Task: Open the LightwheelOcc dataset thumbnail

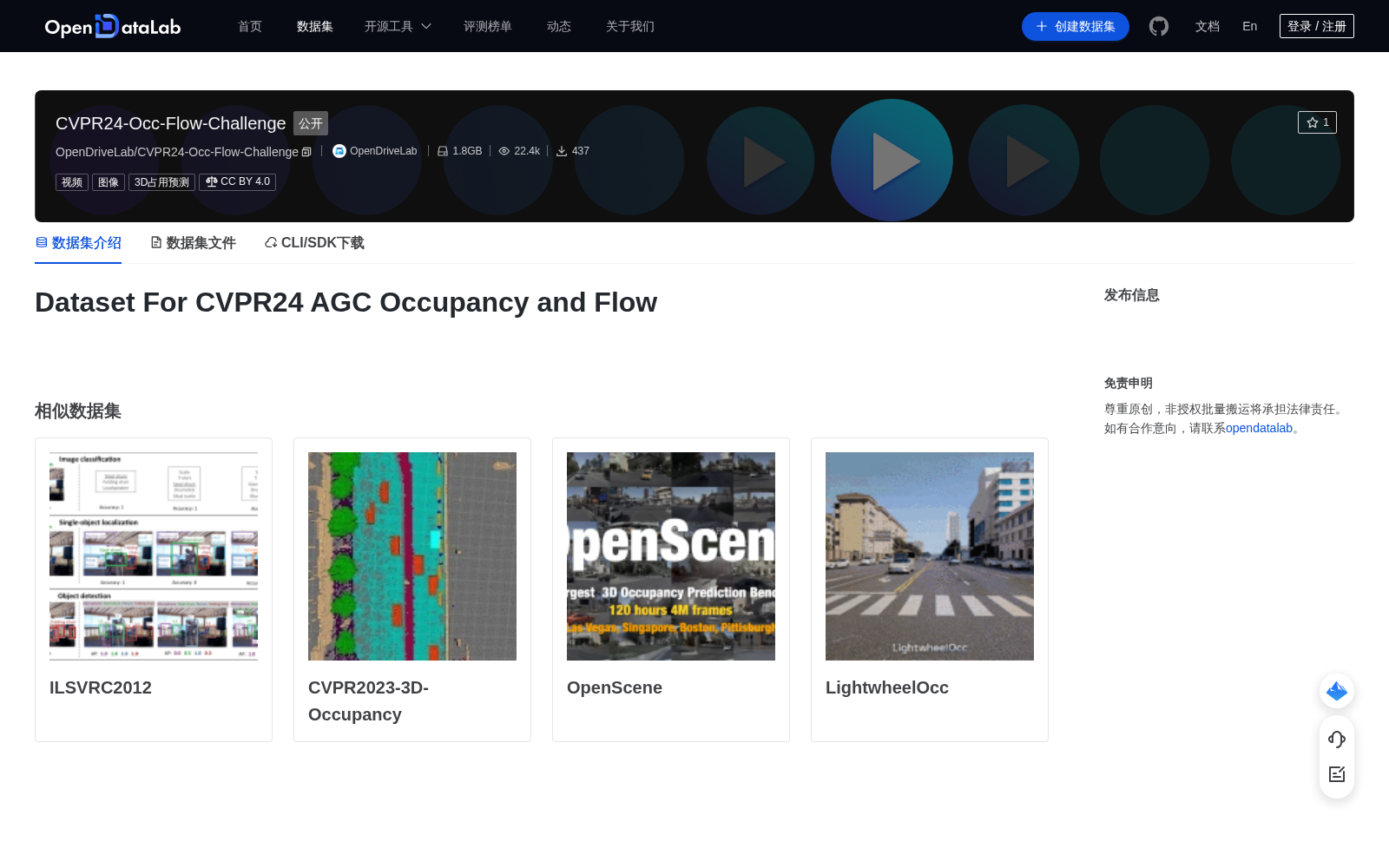Action: pyautogui.click(x=930, y=556)
